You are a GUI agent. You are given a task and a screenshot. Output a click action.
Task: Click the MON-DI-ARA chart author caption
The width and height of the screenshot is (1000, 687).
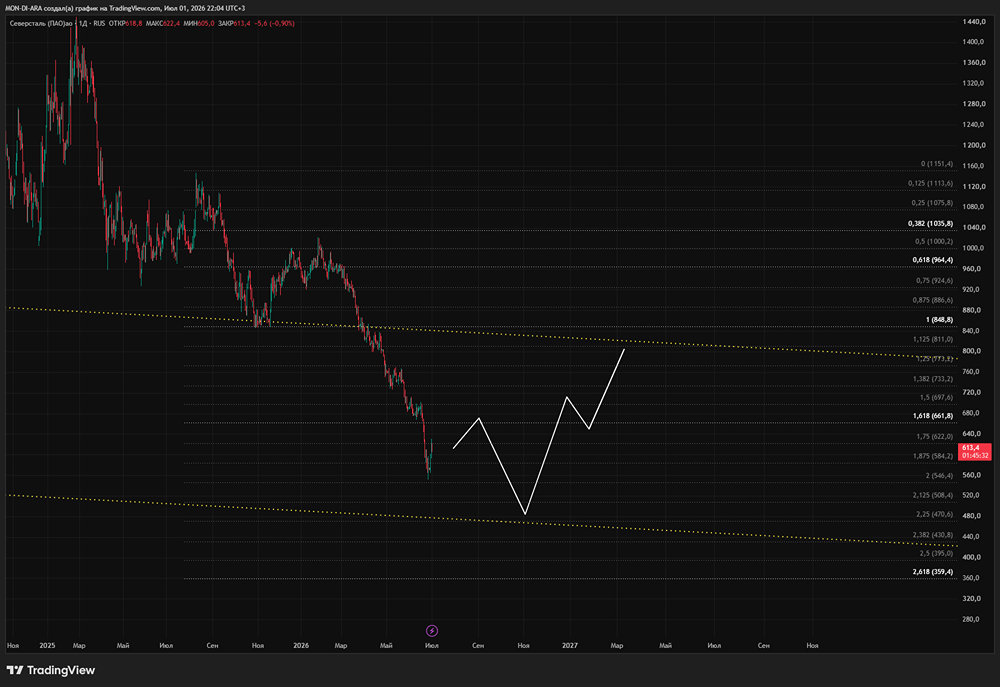click(125, 8)
